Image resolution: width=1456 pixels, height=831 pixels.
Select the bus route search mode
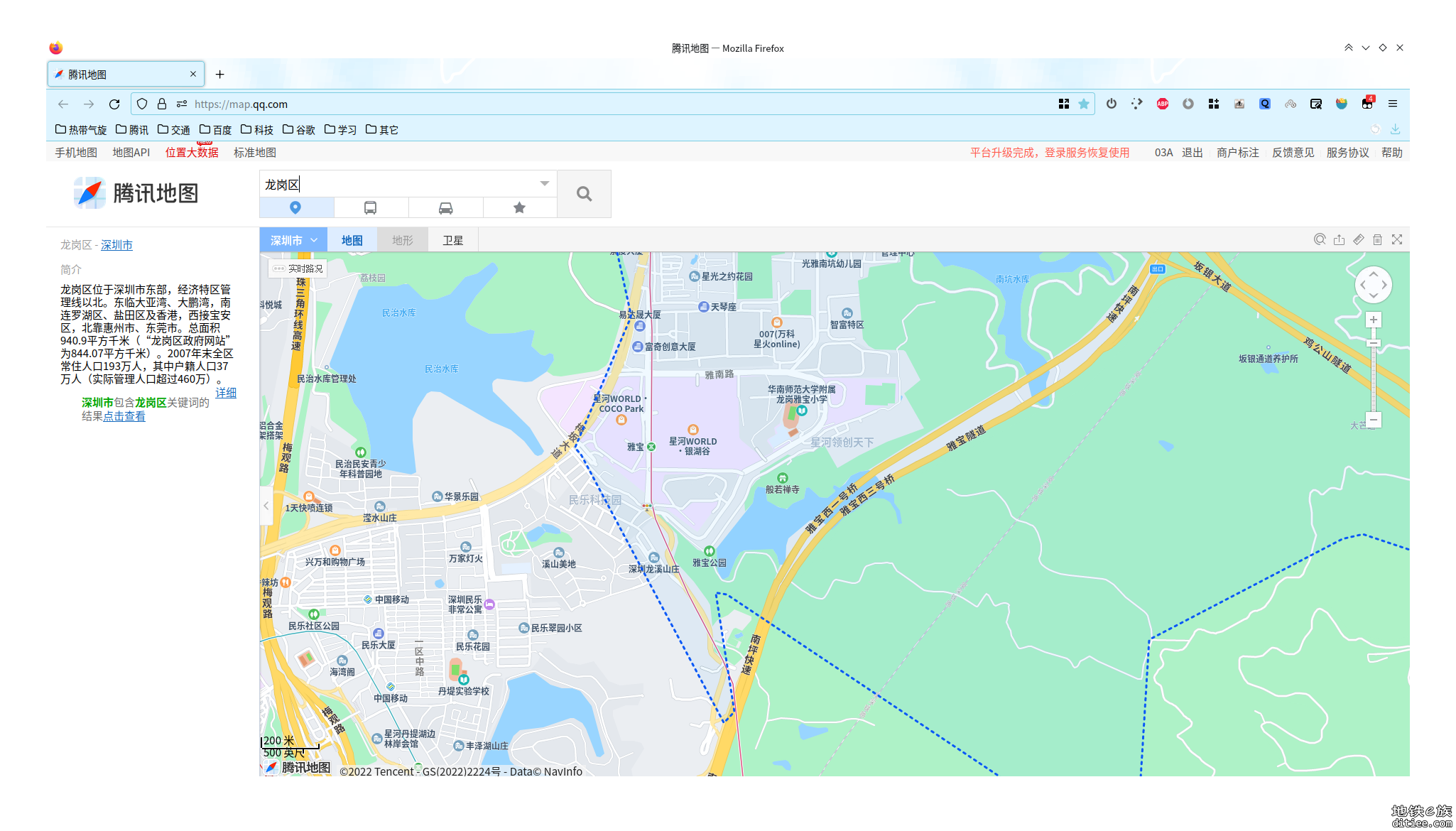[x=371, y=207]
